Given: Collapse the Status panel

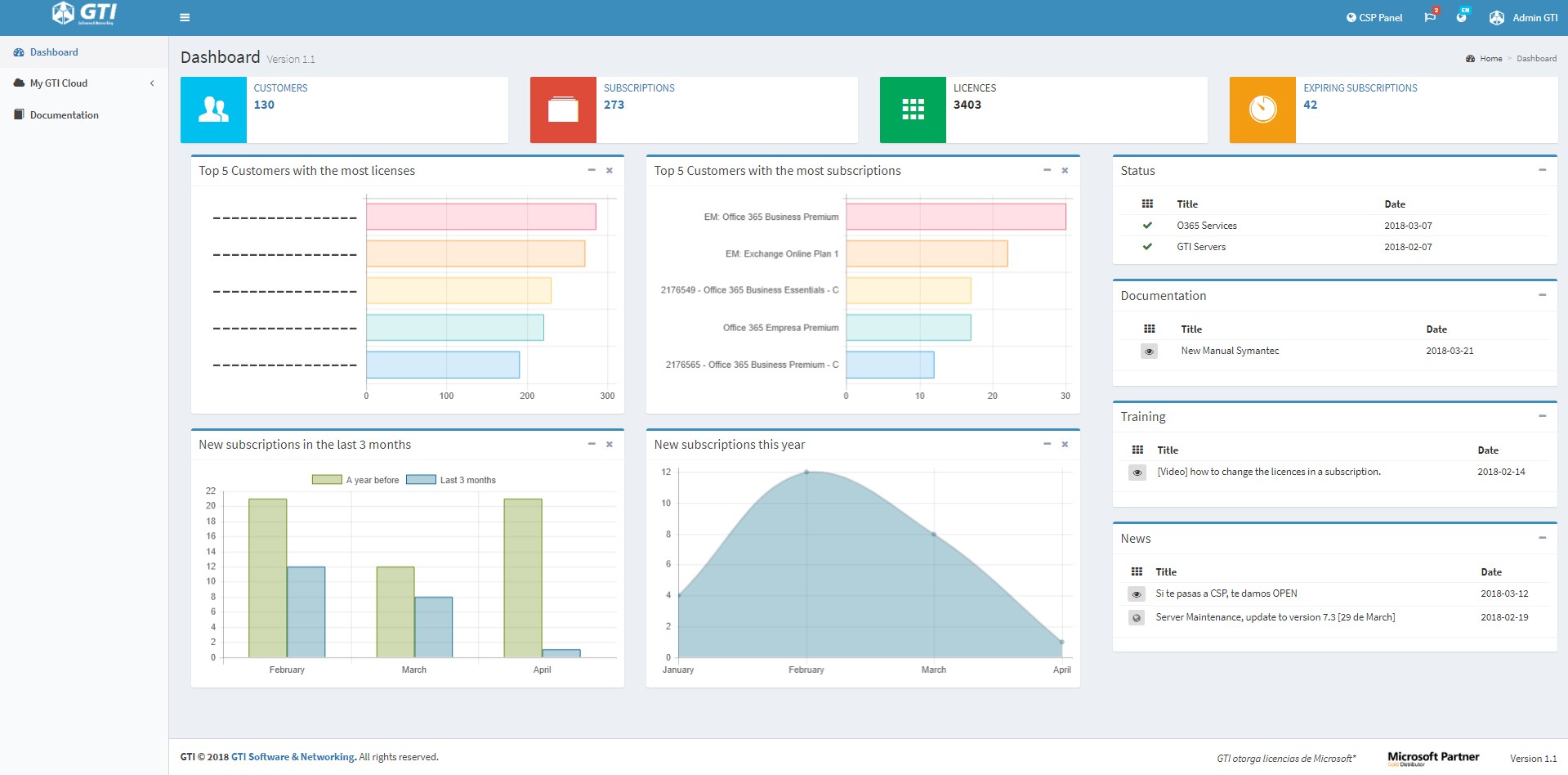Looking at the screenshot, I should click(x=1542, y=170).
